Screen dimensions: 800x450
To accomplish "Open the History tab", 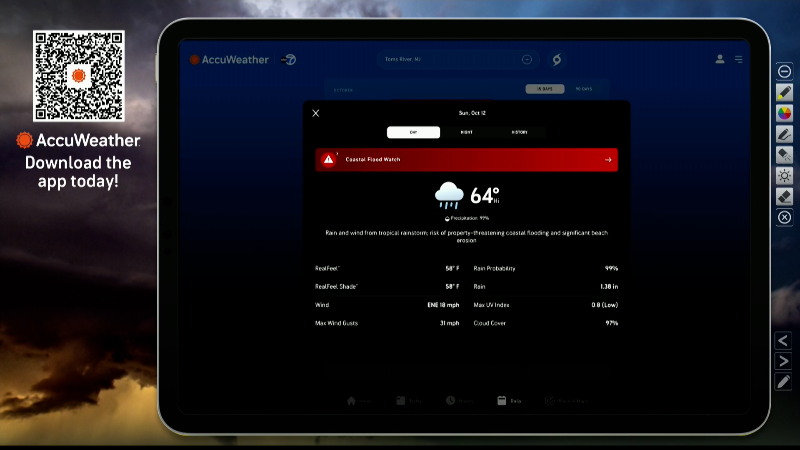I will pos(519,132).
